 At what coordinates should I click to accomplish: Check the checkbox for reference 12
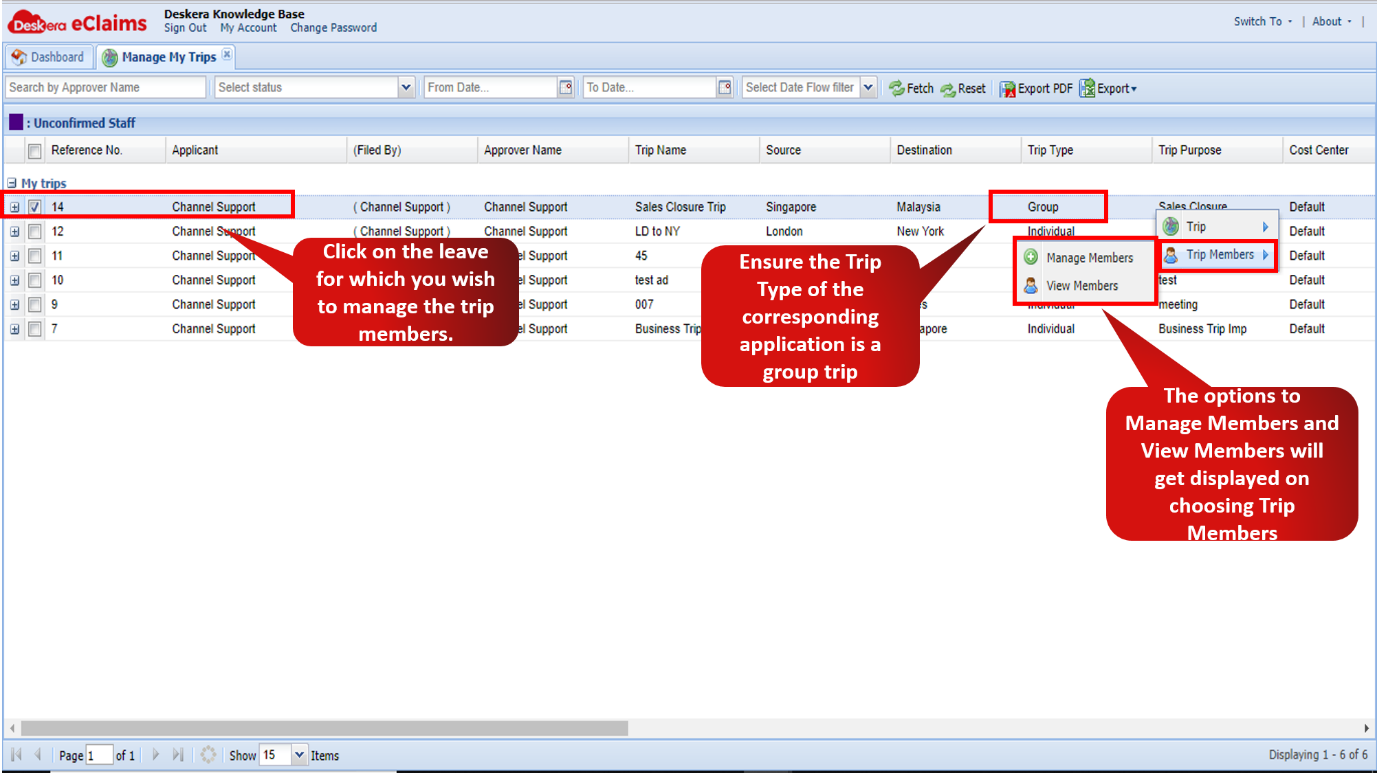35,231
